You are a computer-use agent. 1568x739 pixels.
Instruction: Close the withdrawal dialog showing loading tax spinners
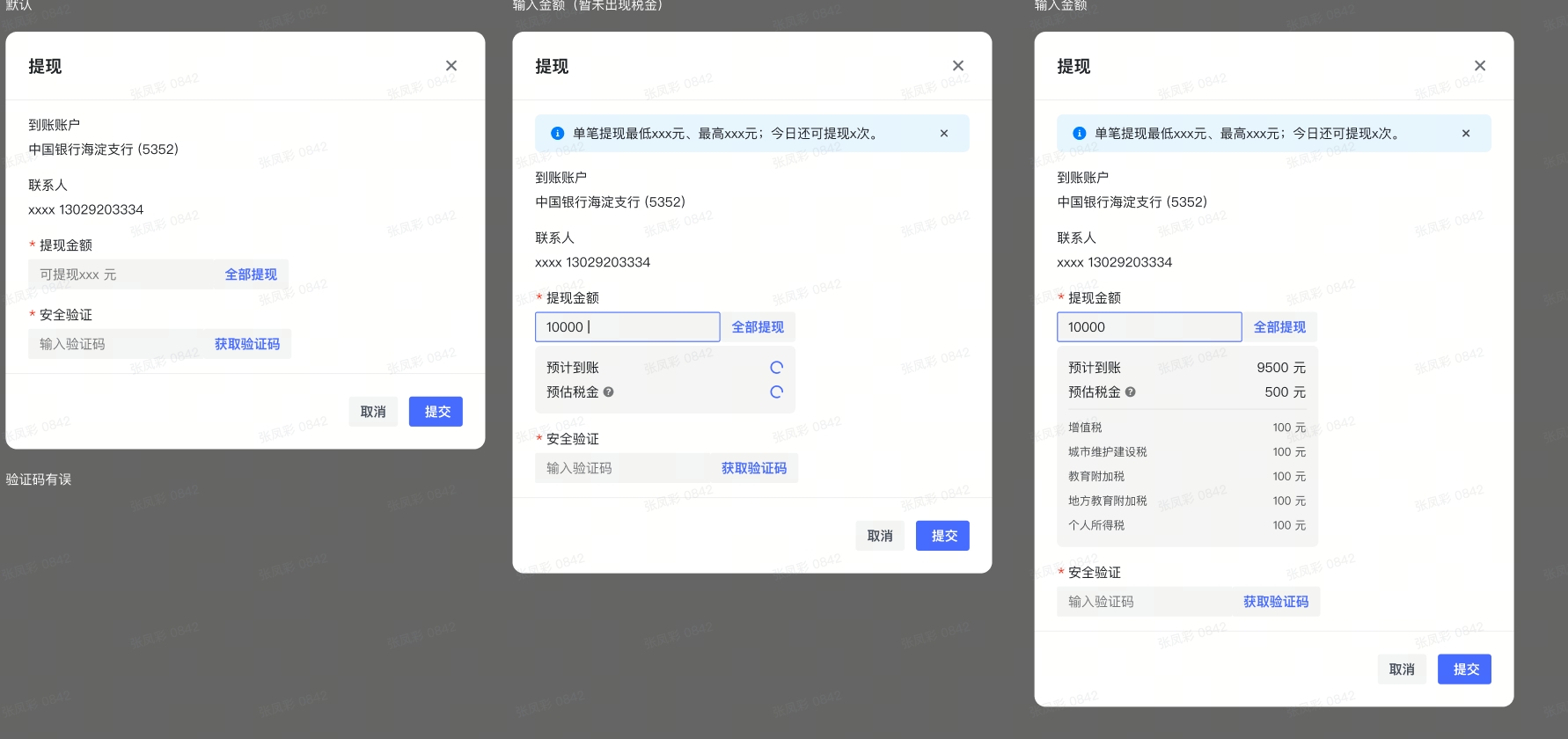(958, 66)
